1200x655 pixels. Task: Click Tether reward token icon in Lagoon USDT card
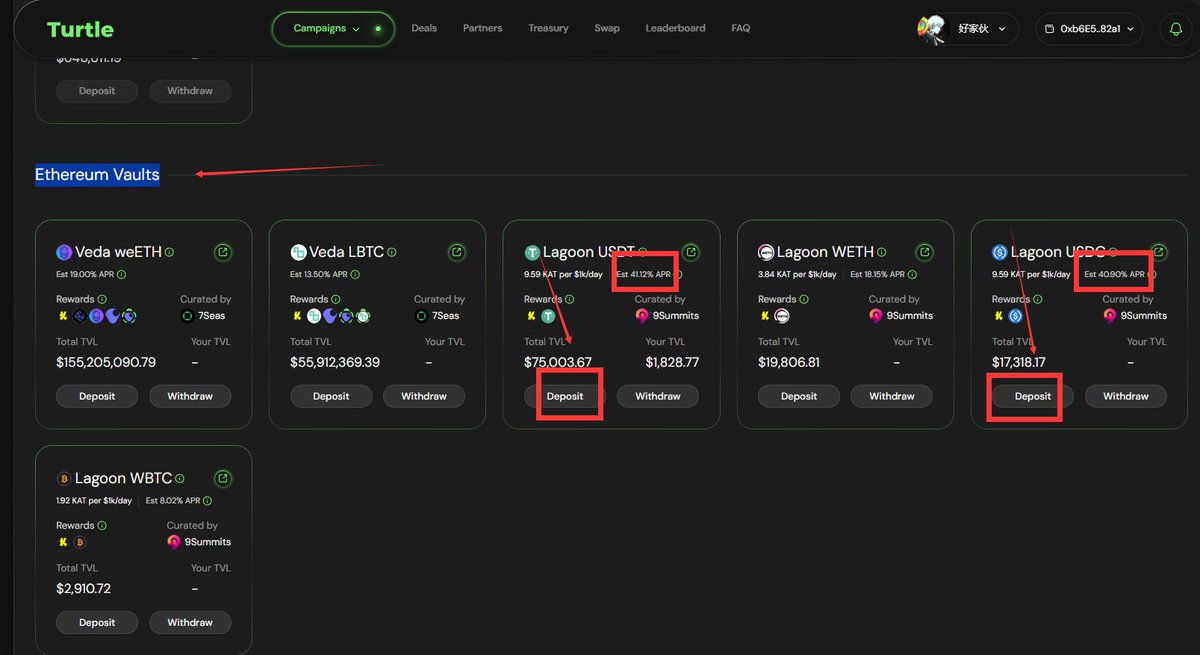pyautogui.click(x=548, y=316)
